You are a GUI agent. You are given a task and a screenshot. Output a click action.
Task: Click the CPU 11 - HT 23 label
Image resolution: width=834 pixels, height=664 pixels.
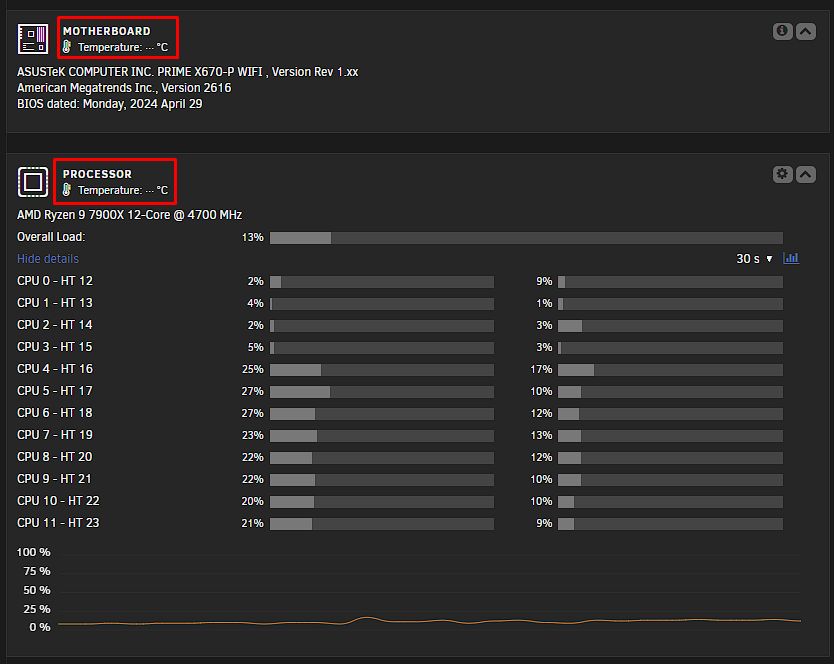[x=58, y=523]
